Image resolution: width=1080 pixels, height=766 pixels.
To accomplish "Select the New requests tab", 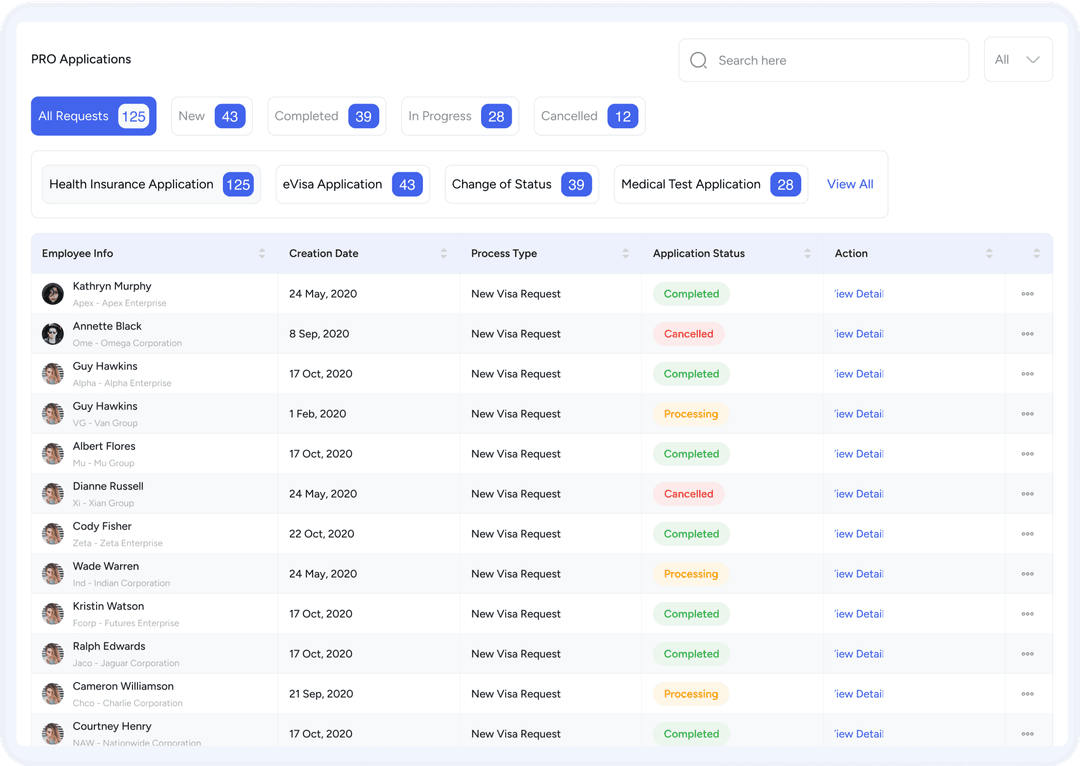I will pos(212,115).
